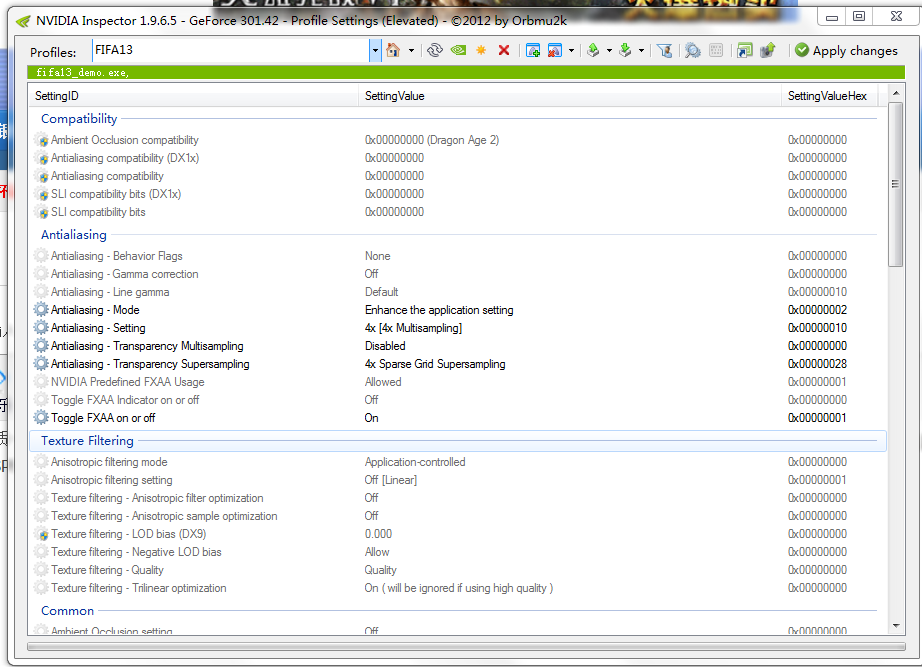Click the FIFA13 profile name field

(230, 51)
